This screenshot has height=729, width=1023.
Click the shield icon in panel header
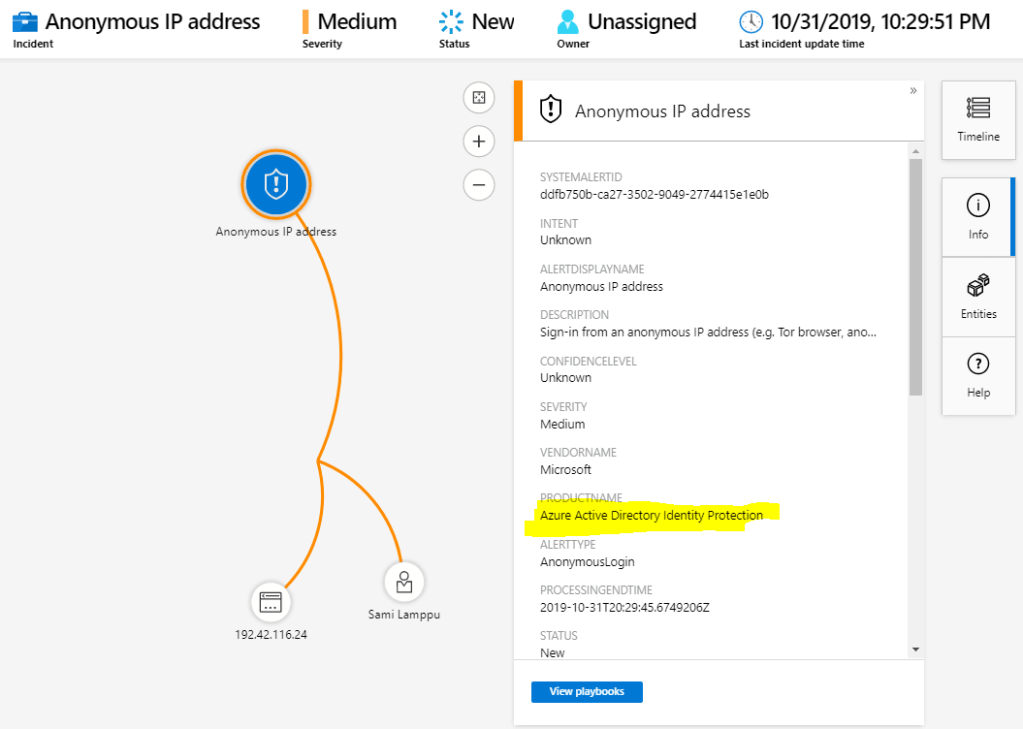(x=550, y=110)
